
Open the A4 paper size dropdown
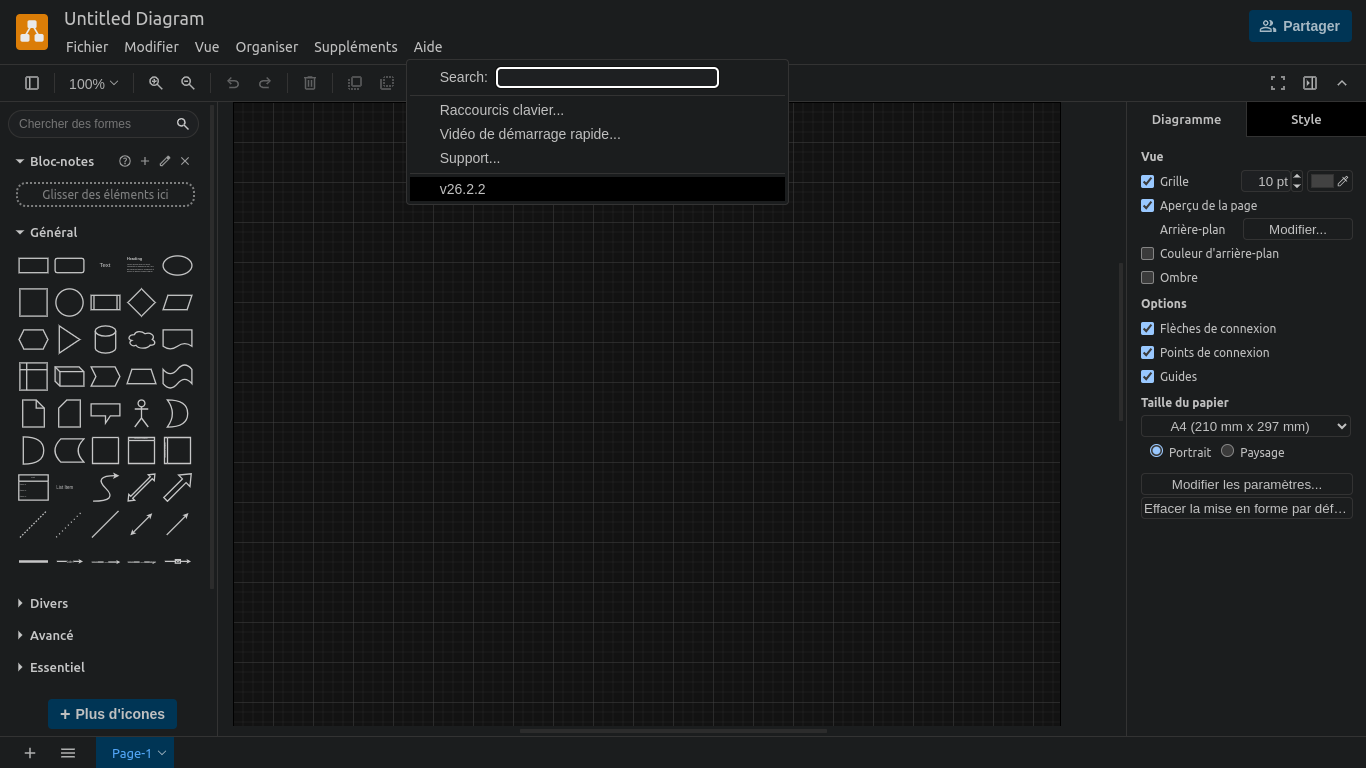1246,426
